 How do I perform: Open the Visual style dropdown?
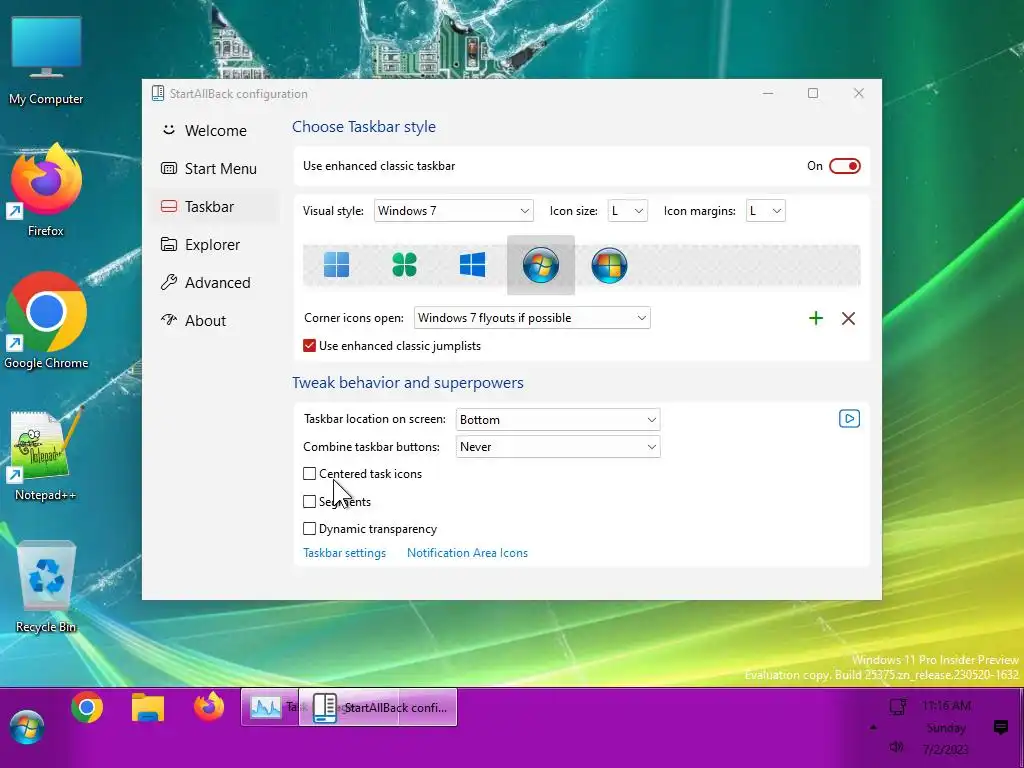pos(453,211)
